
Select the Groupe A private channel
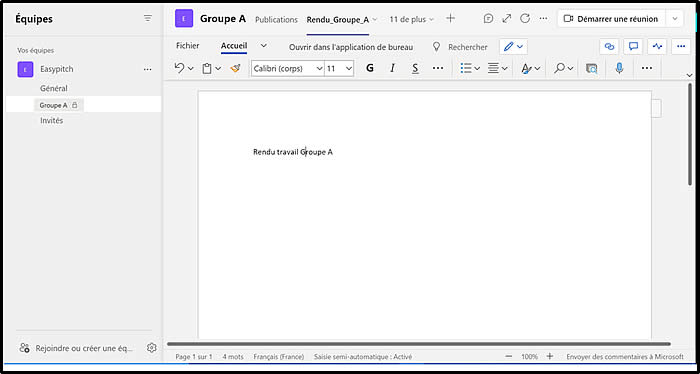click(x=83, y=105)
